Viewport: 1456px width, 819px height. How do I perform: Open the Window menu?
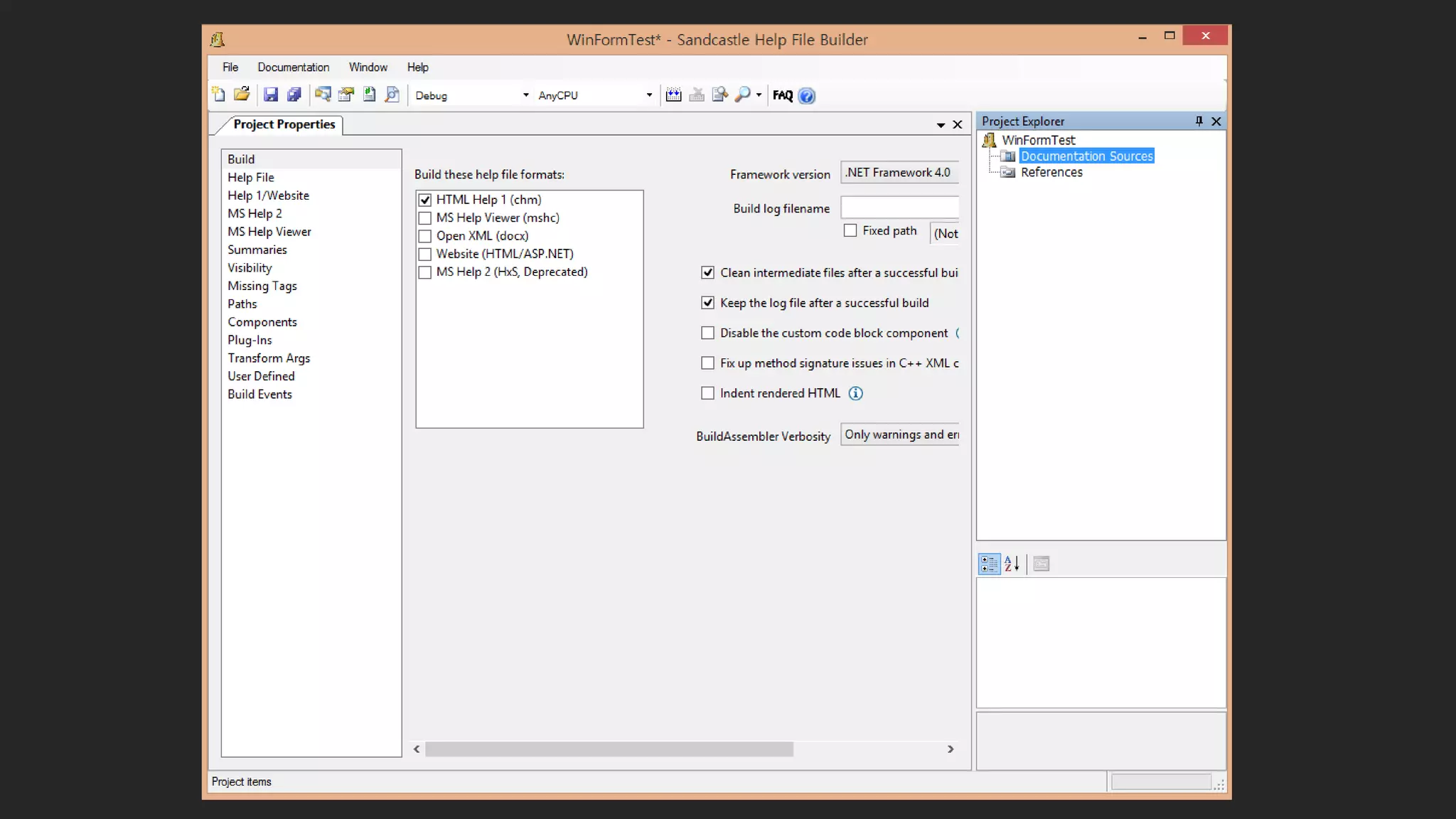tap(368, 67)
